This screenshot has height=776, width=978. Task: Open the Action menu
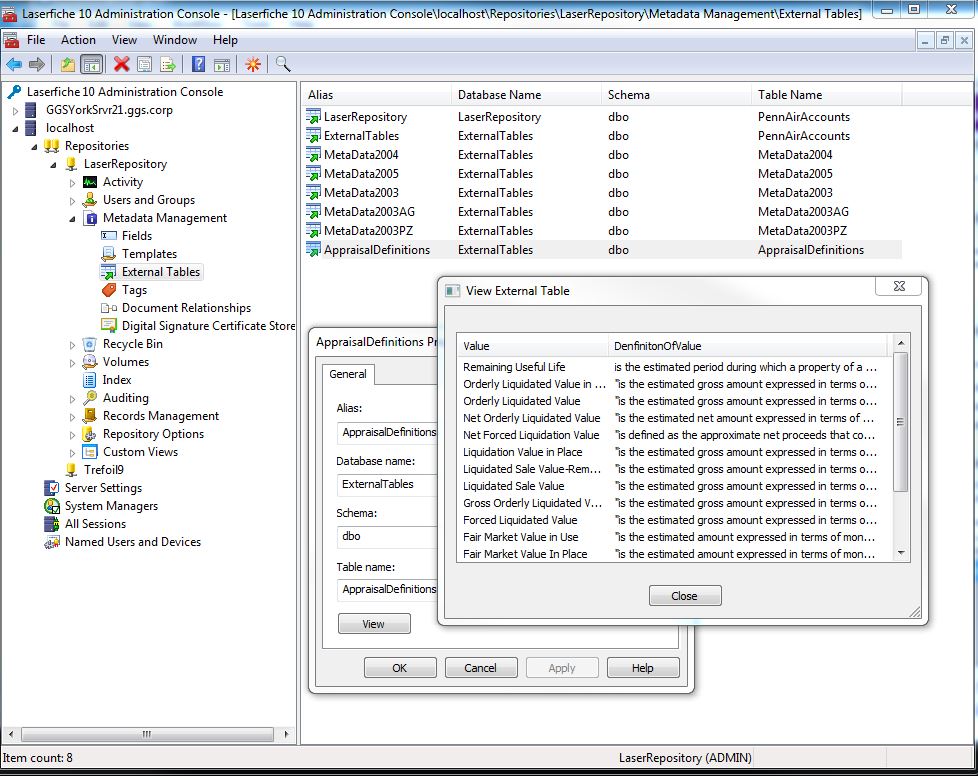78,40
